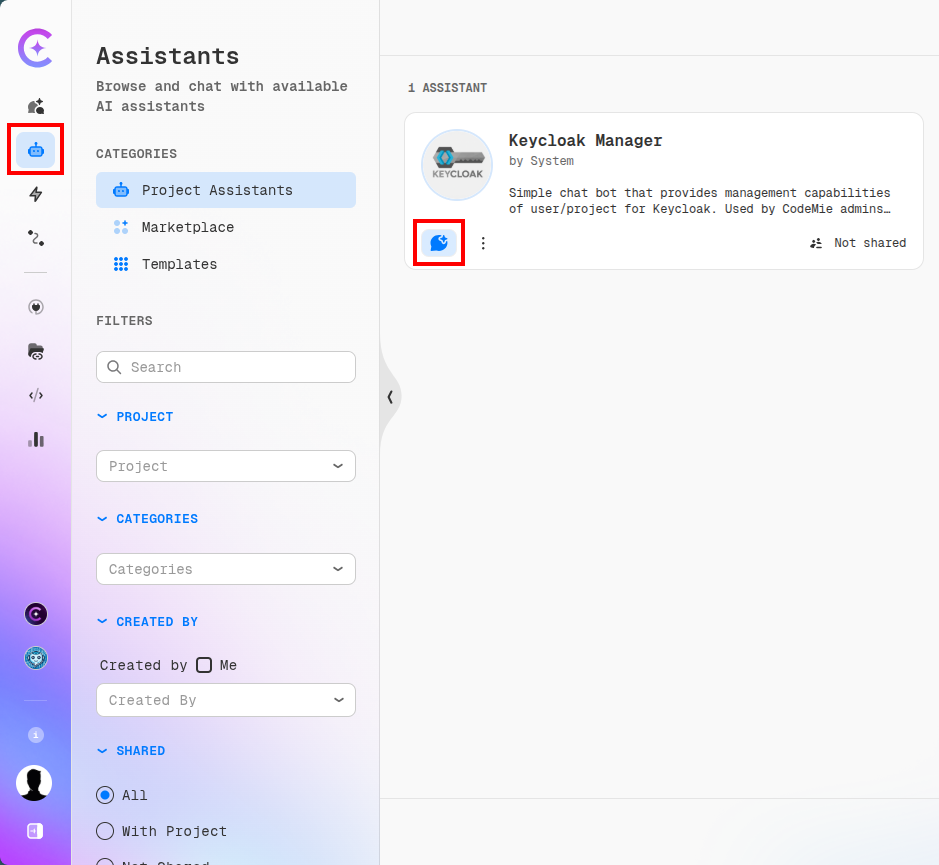Viewport: 939px width, 865px height.
Task: Collapse the CREATED BY filter section
Action: pos(147,622)
